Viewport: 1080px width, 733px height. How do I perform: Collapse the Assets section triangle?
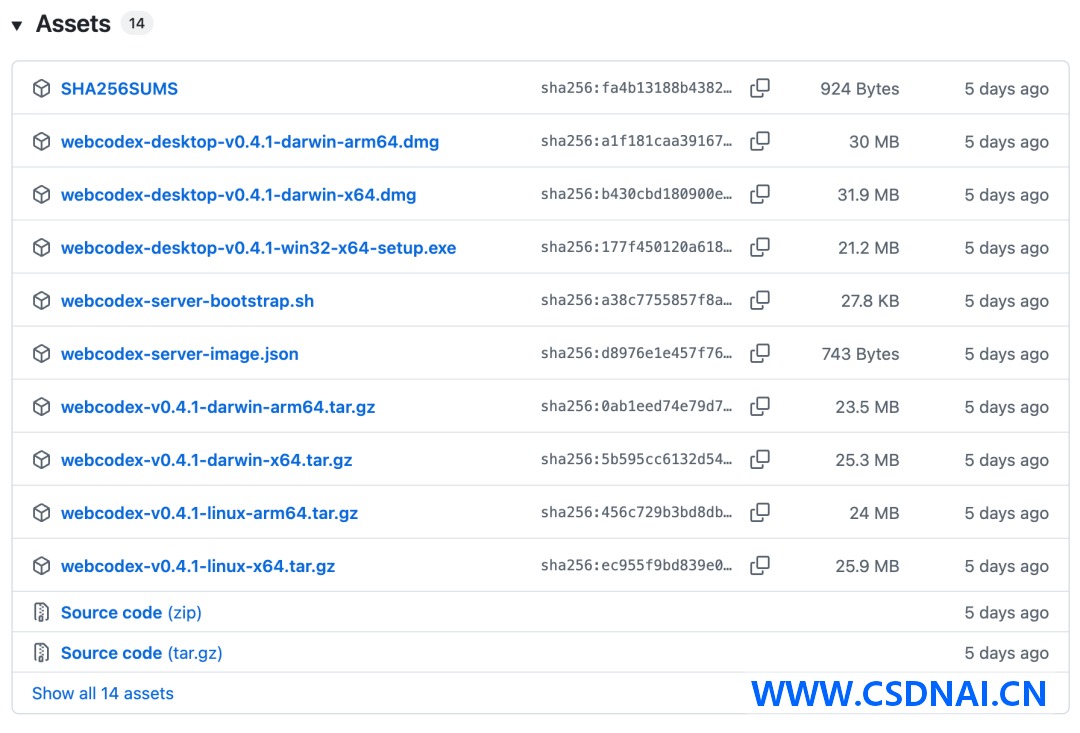(17, 25)
